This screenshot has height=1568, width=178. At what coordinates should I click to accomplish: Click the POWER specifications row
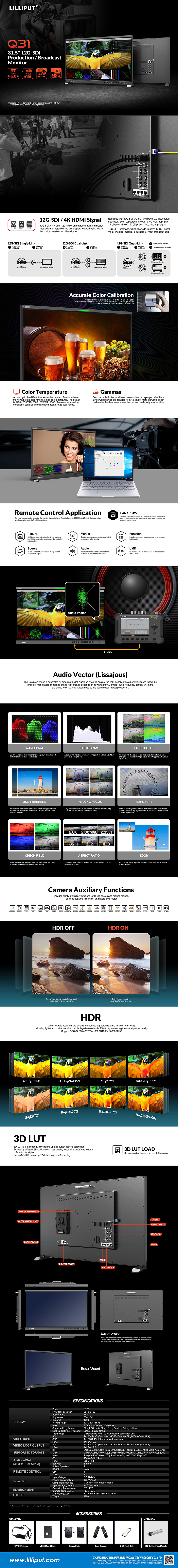tap(89, 1481)
